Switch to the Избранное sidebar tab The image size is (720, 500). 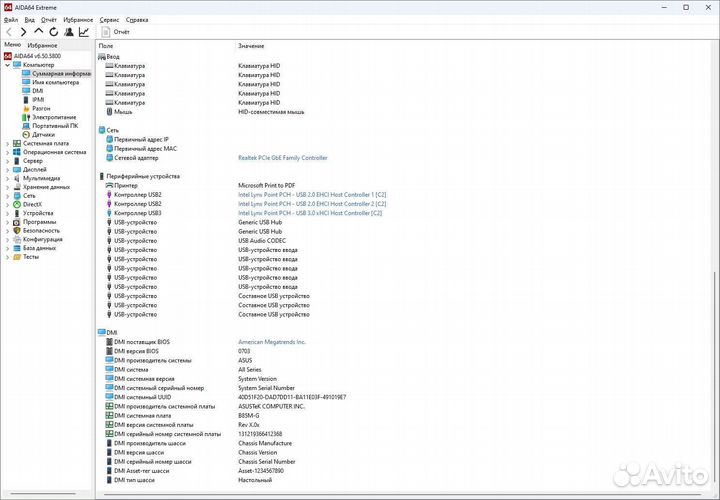[42, 45]
